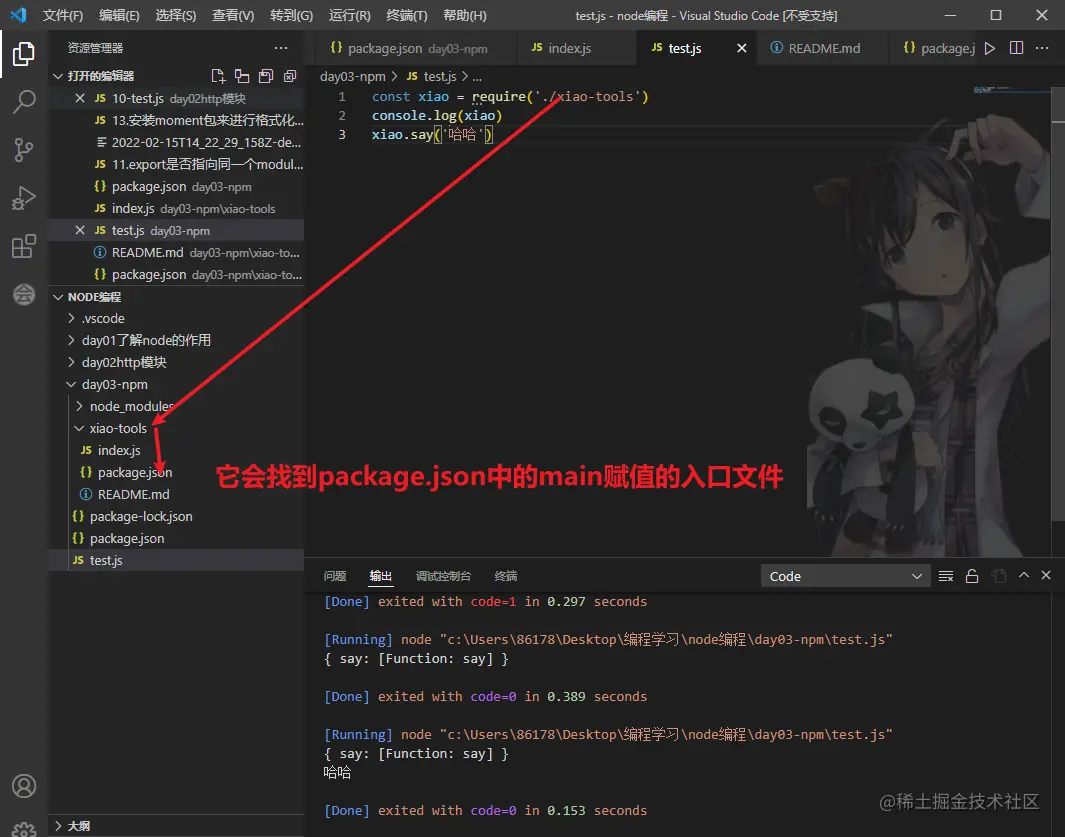The width and height of the screenshot is (1065, 837).
Task: Open package-lock.json in file tree
Action: 141,516
